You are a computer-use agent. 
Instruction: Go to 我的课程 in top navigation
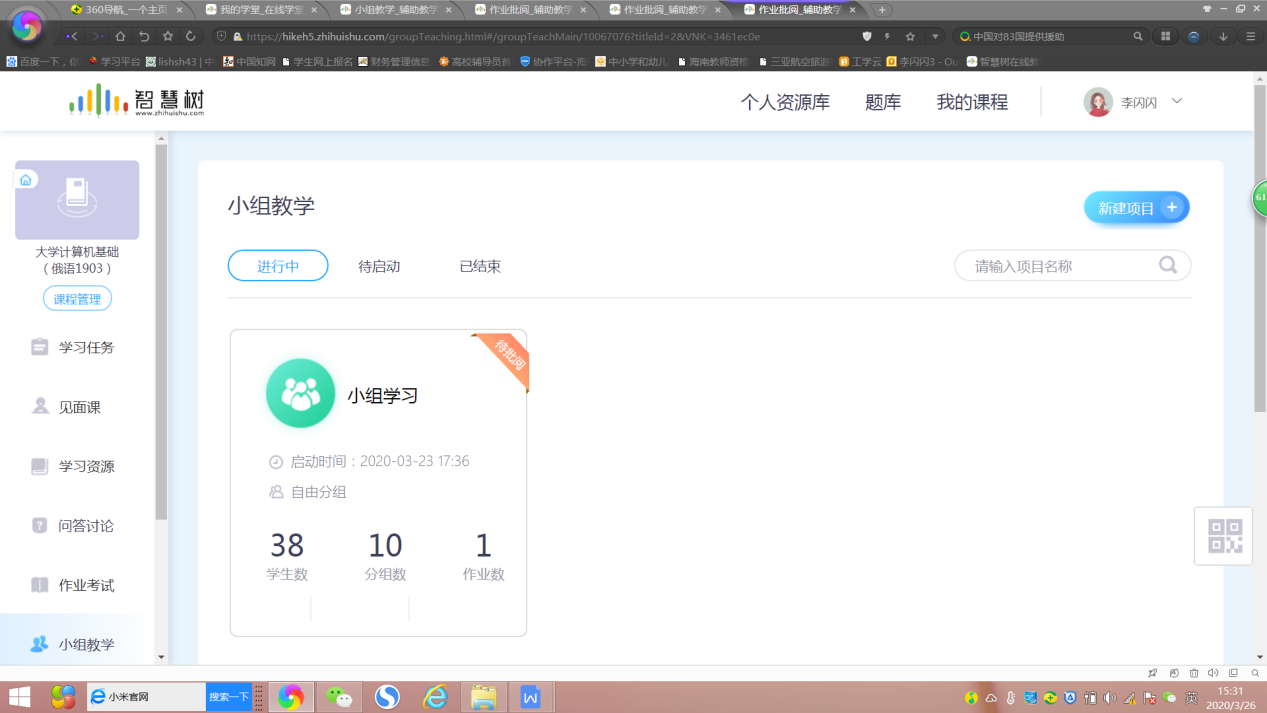(972, 102)
